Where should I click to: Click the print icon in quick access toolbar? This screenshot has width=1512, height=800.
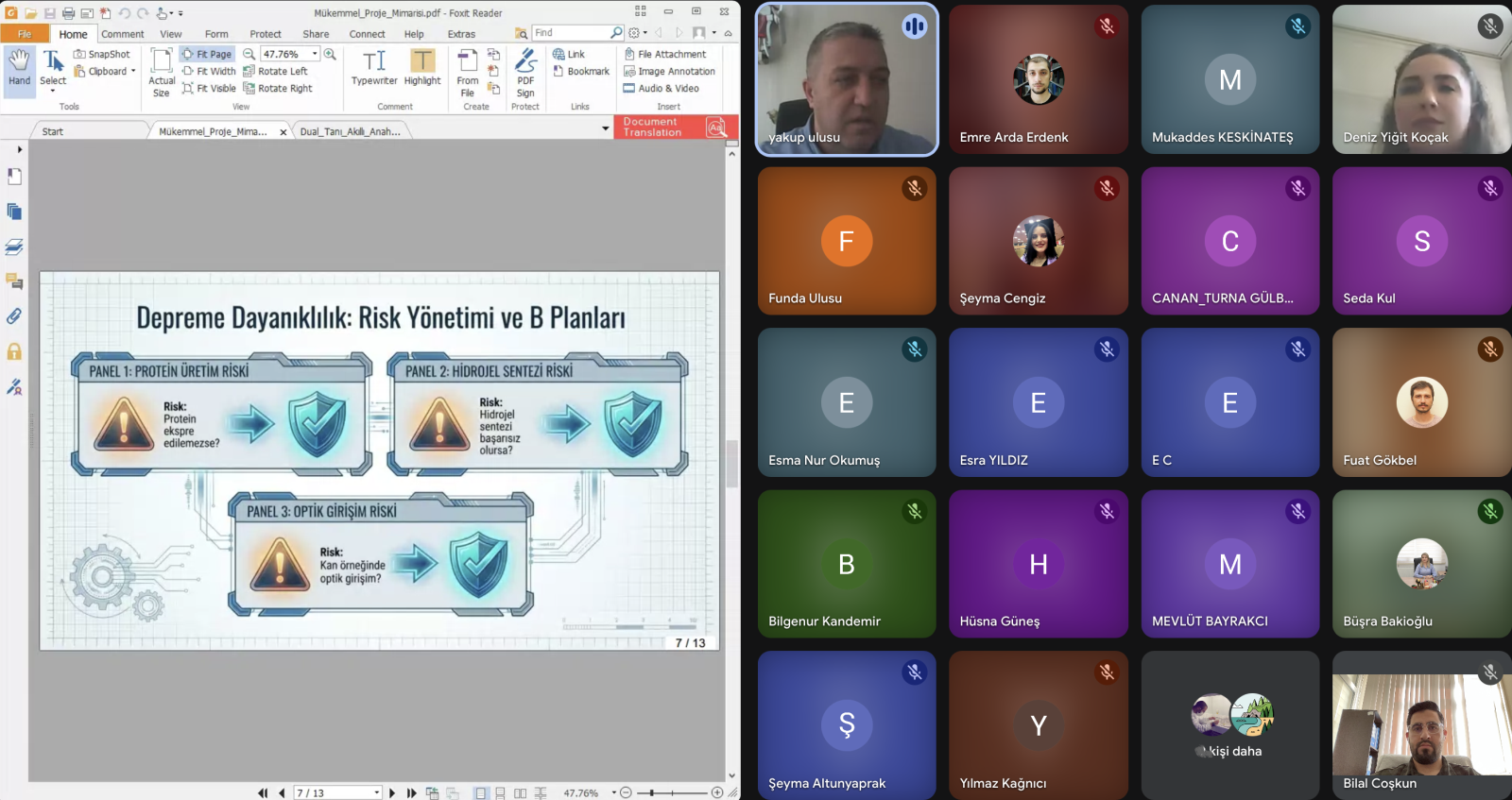(x=68, y=13)
